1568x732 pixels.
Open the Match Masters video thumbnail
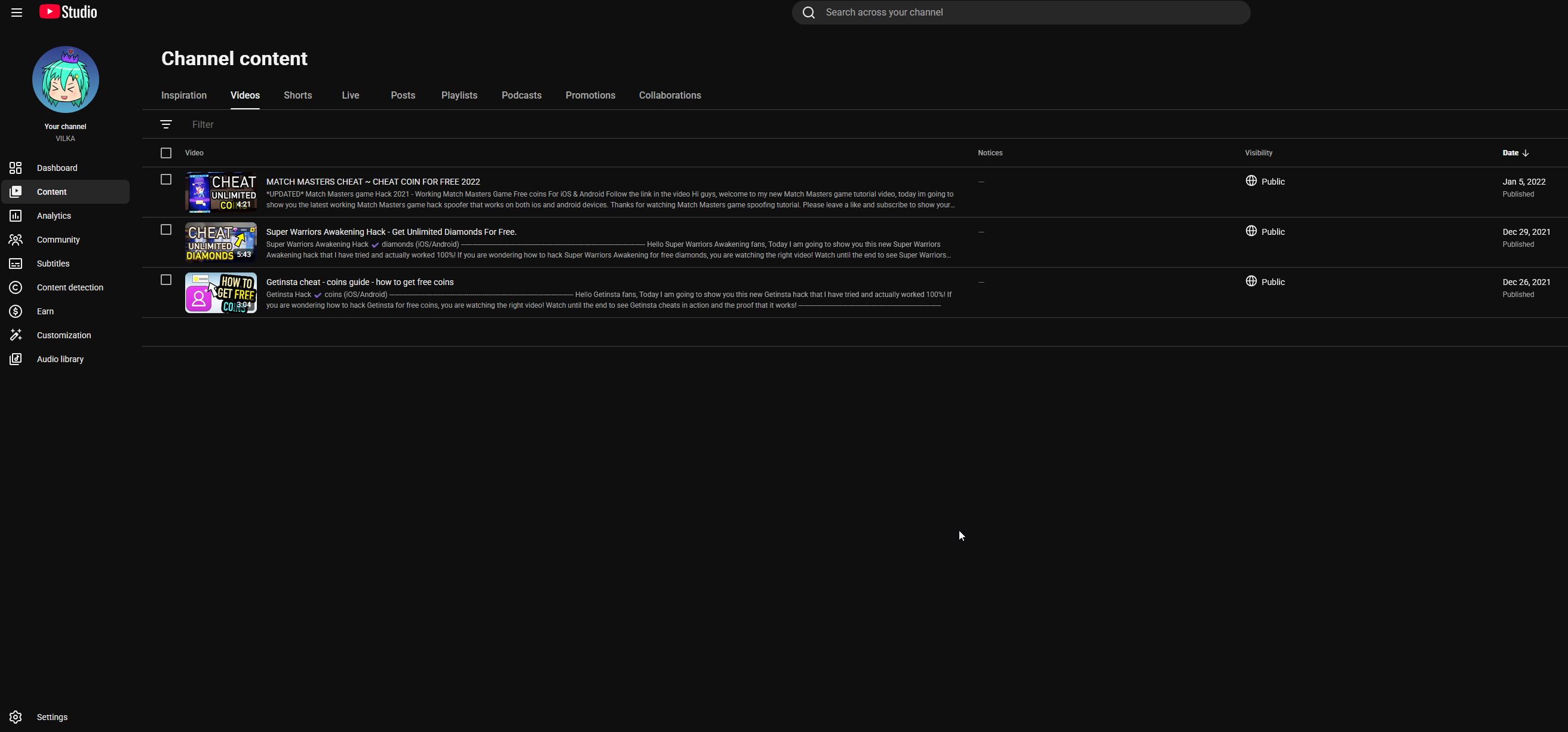coord(221,192)
